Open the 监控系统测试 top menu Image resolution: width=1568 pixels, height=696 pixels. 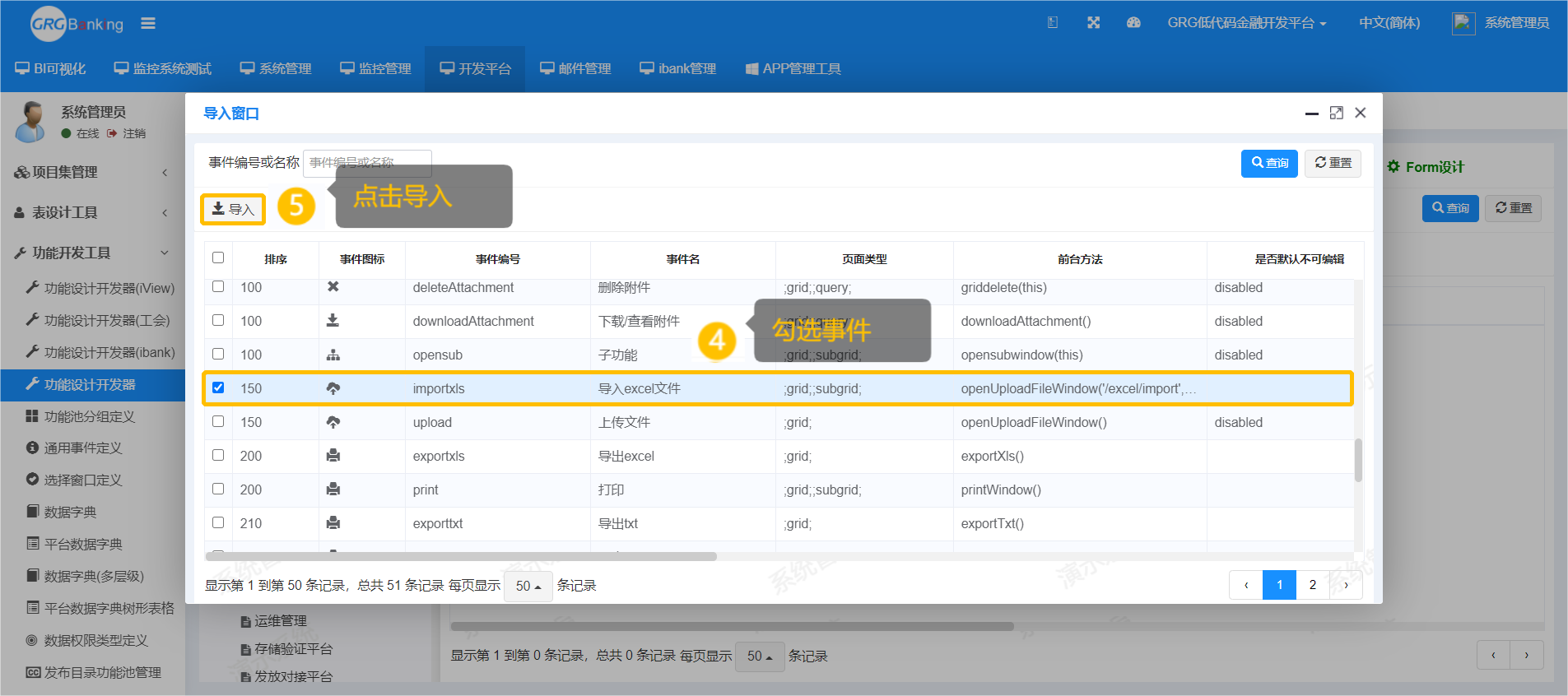click(x=163, y=68)
